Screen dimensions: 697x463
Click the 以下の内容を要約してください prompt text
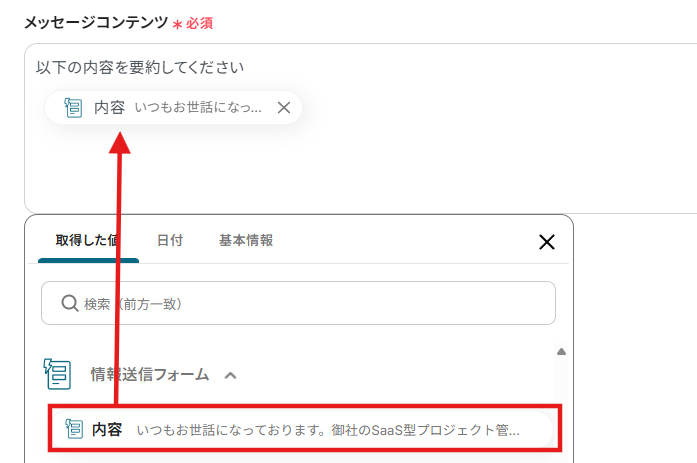140,68
